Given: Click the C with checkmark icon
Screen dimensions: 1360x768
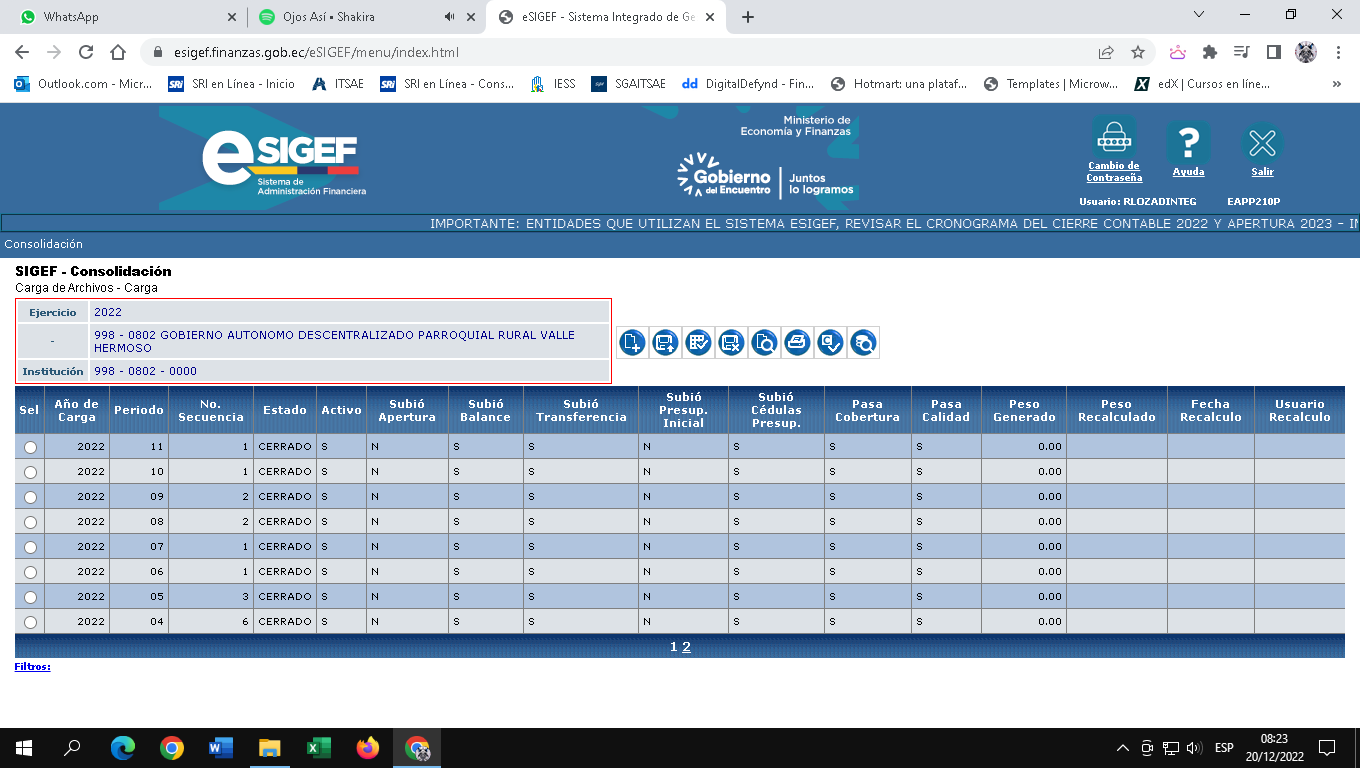Looking at the screenshot, I should [830, 343].
